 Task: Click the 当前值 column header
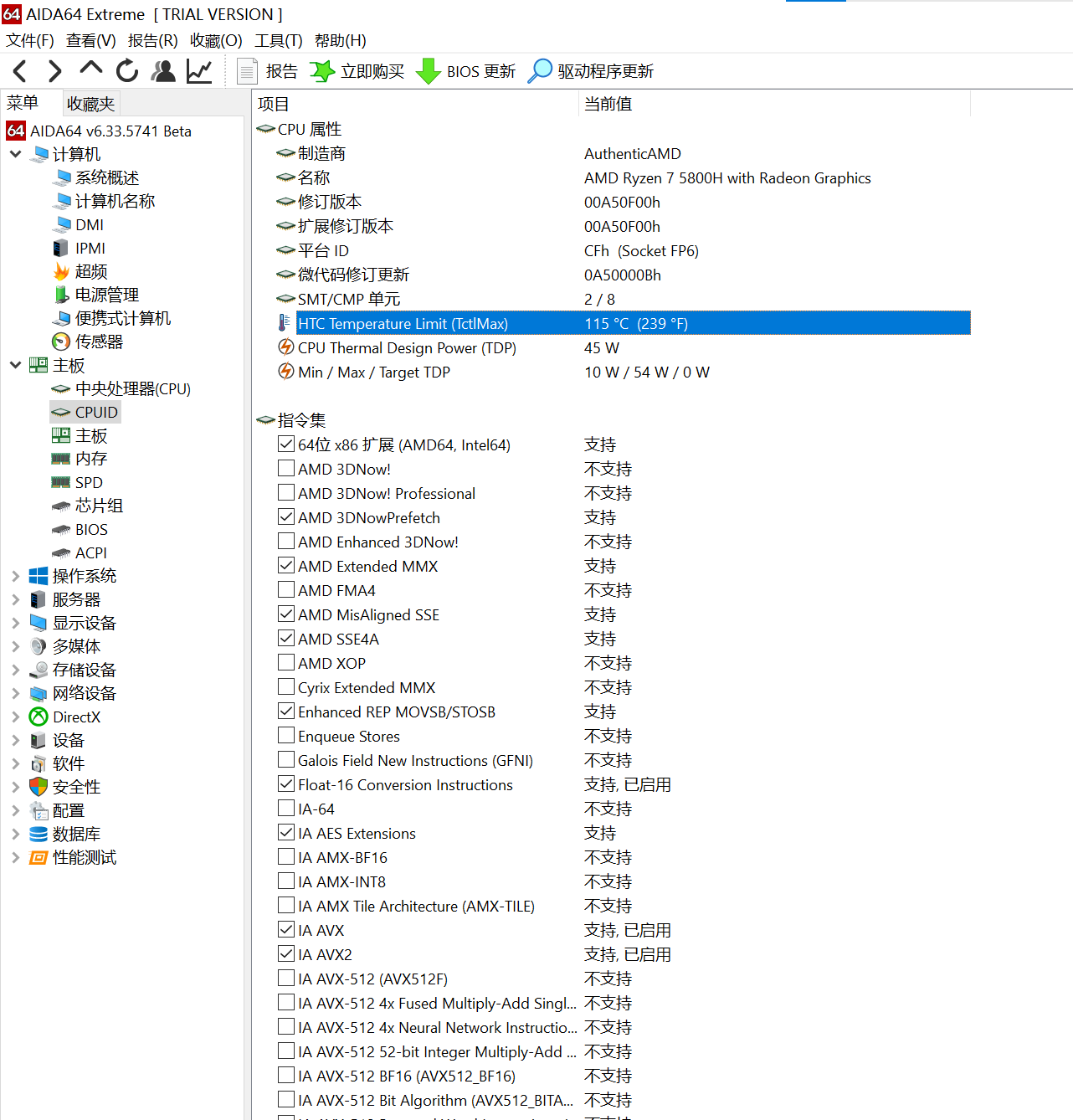(x=774, y=104)
